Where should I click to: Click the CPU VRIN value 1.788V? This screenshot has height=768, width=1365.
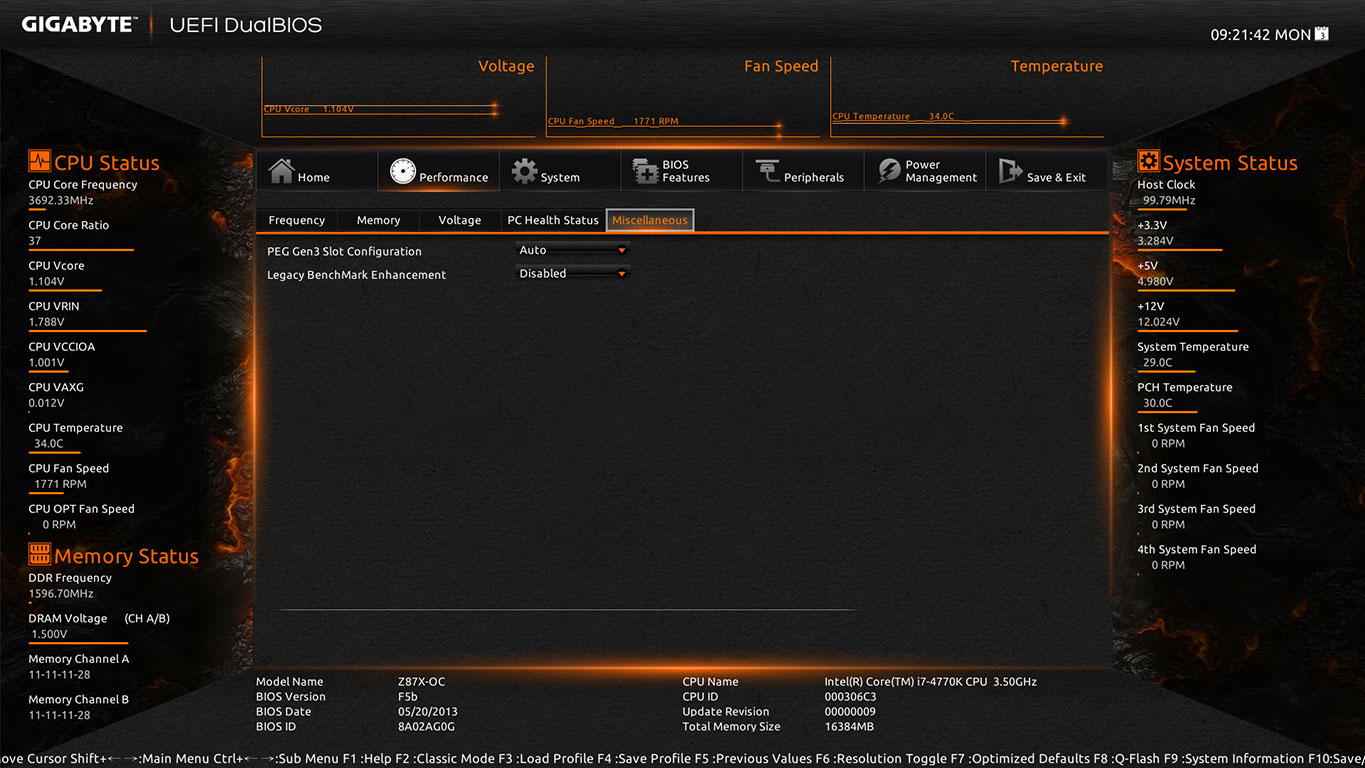[x=46, y=322]
